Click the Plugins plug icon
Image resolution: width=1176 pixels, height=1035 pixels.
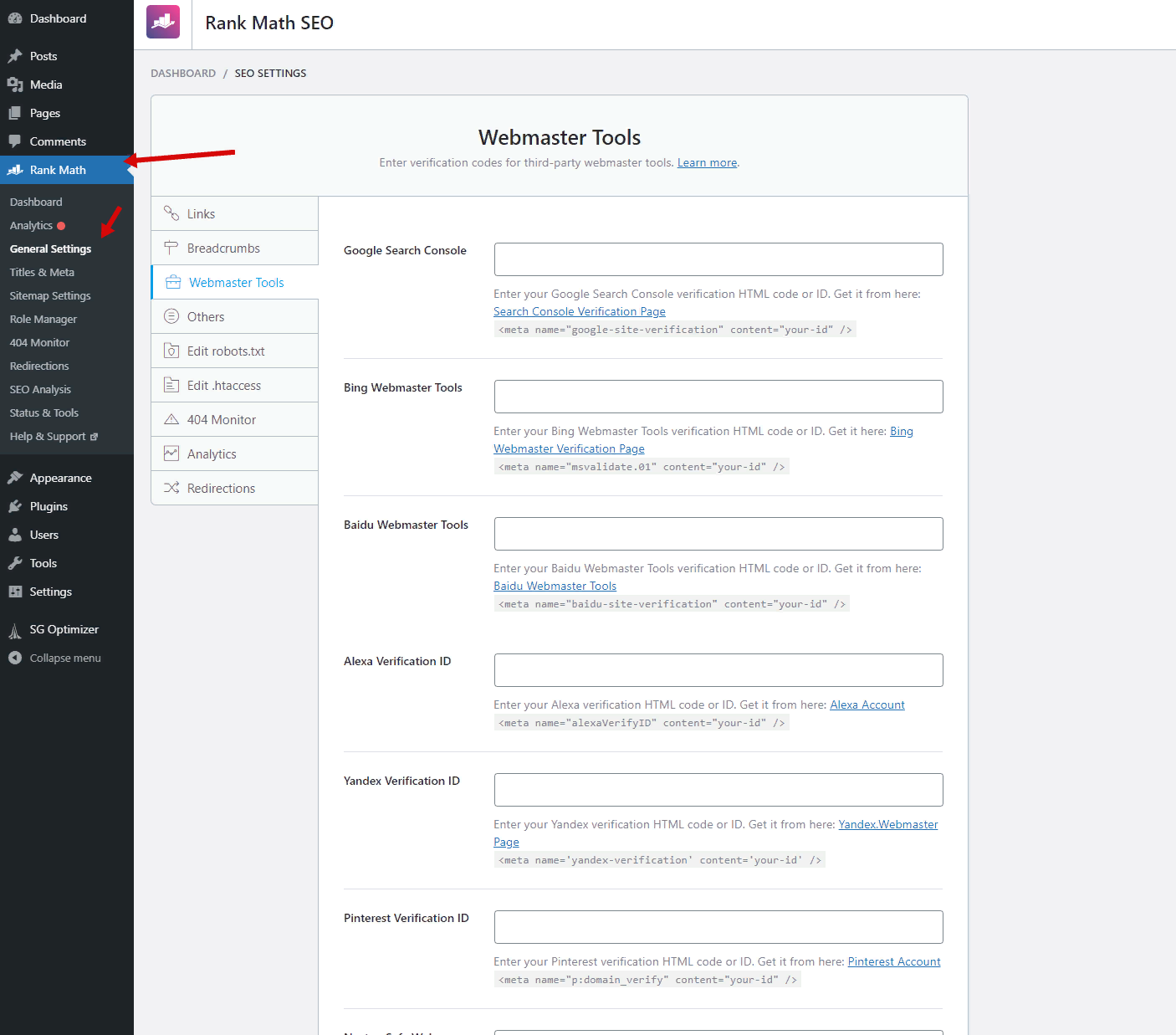15,506
